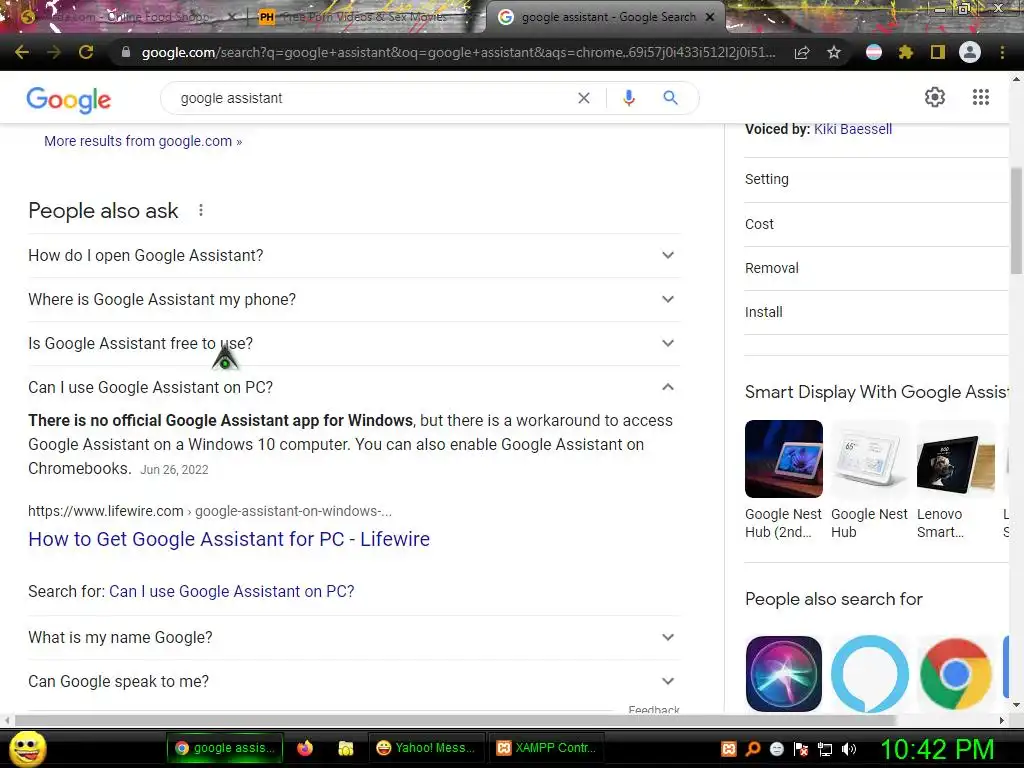1024x768 pixels.
Task: Toggle the browser side panel icon
Action: tap(938, 52)
